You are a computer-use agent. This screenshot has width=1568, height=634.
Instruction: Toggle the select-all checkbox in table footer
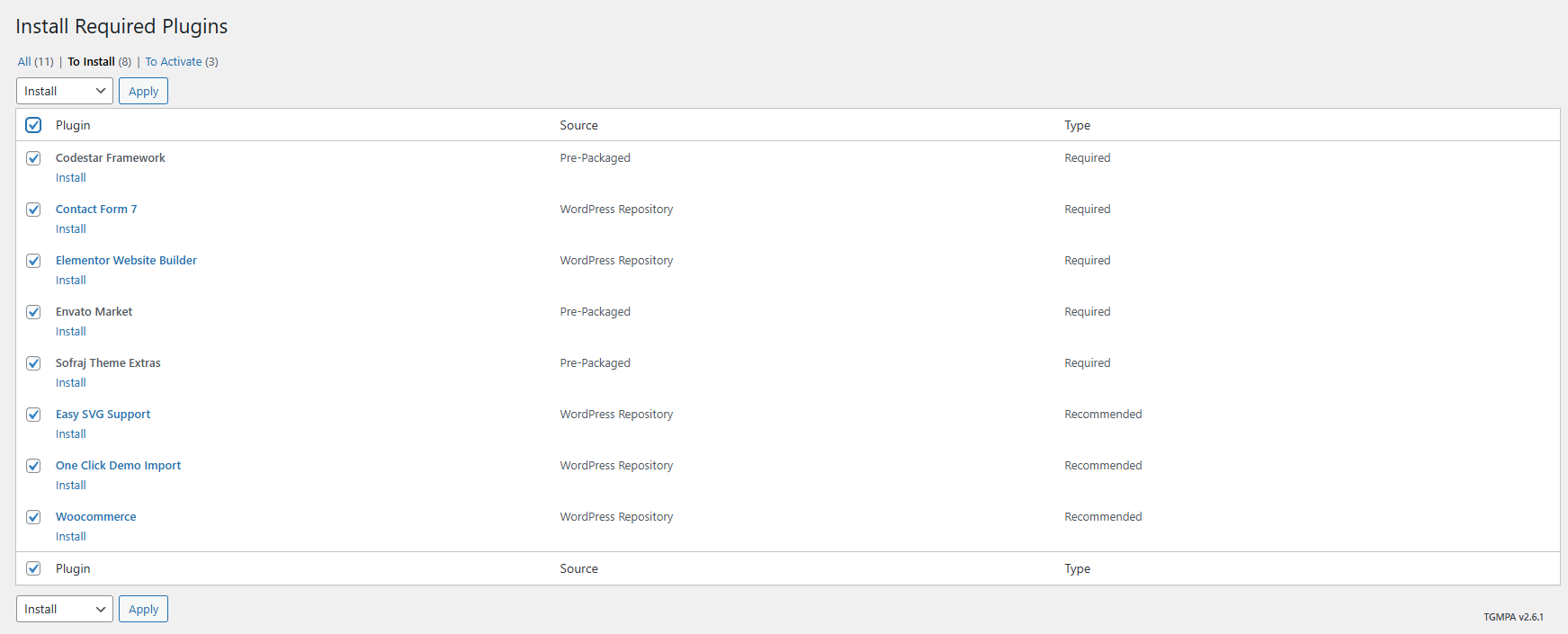click(x=33, y=568)
